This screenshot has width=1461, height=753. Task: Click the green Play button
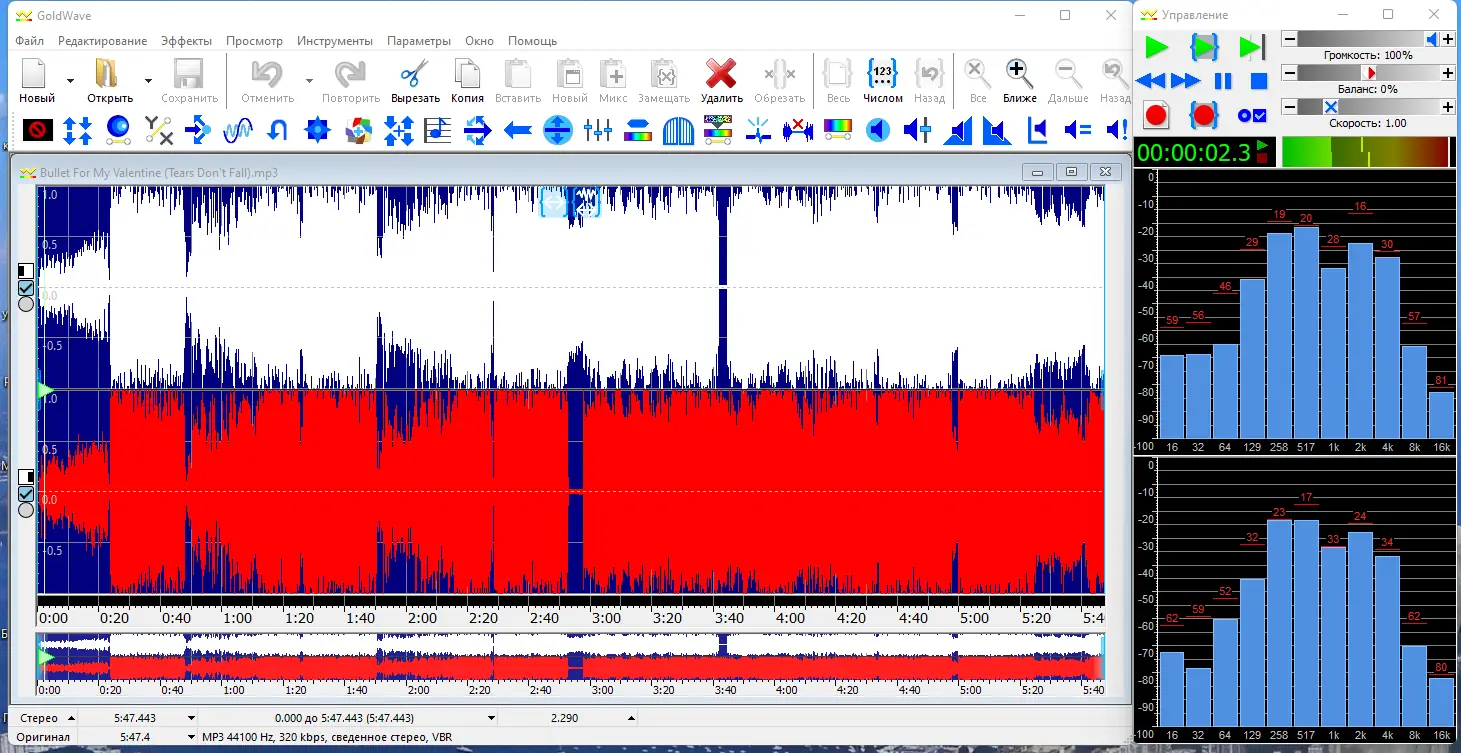1156,46
